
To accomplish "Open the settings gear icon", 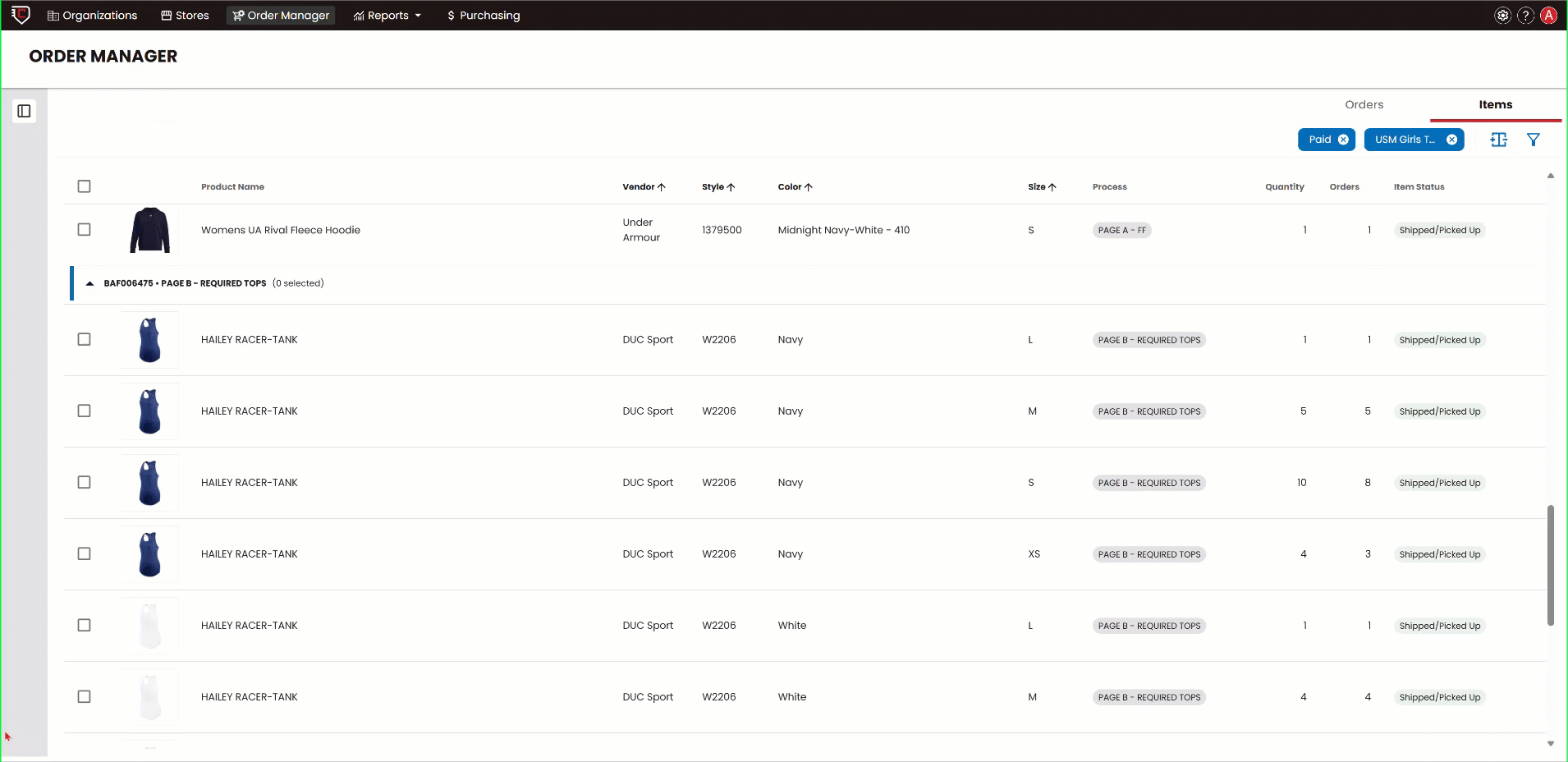I will coord(1502,15).
